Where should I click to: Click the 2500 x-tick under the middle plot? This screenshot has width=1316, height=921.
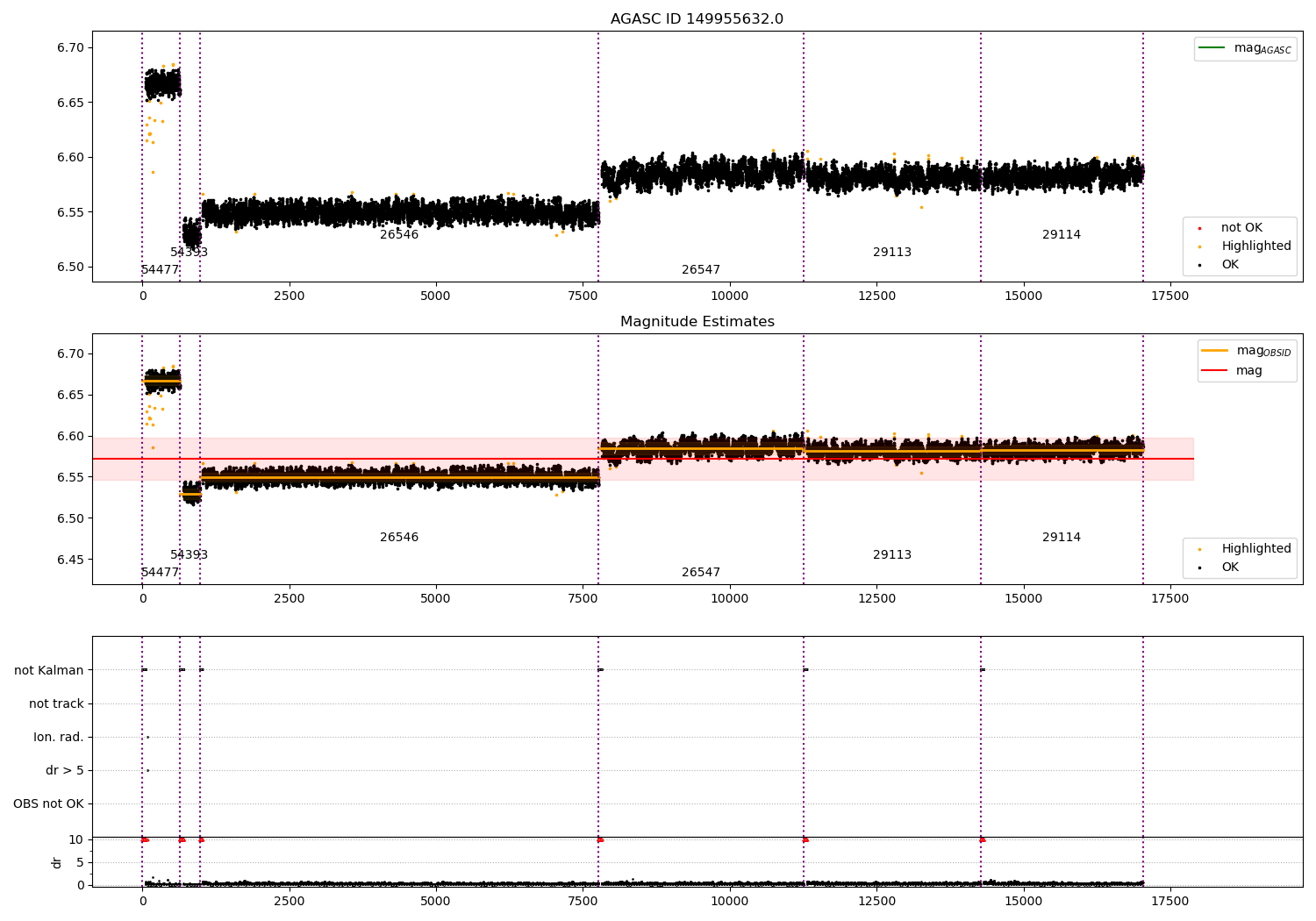point(290,599)
